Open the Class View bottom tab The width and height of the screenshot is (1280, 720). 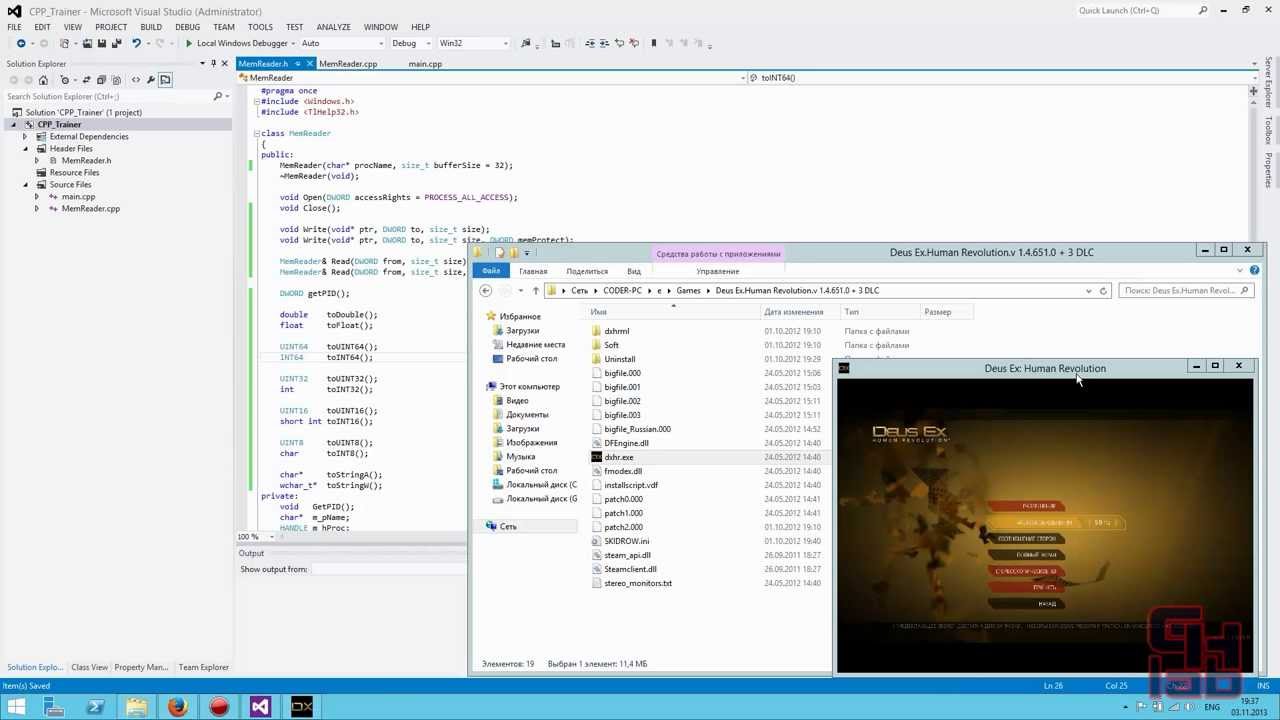pos(89,667)
